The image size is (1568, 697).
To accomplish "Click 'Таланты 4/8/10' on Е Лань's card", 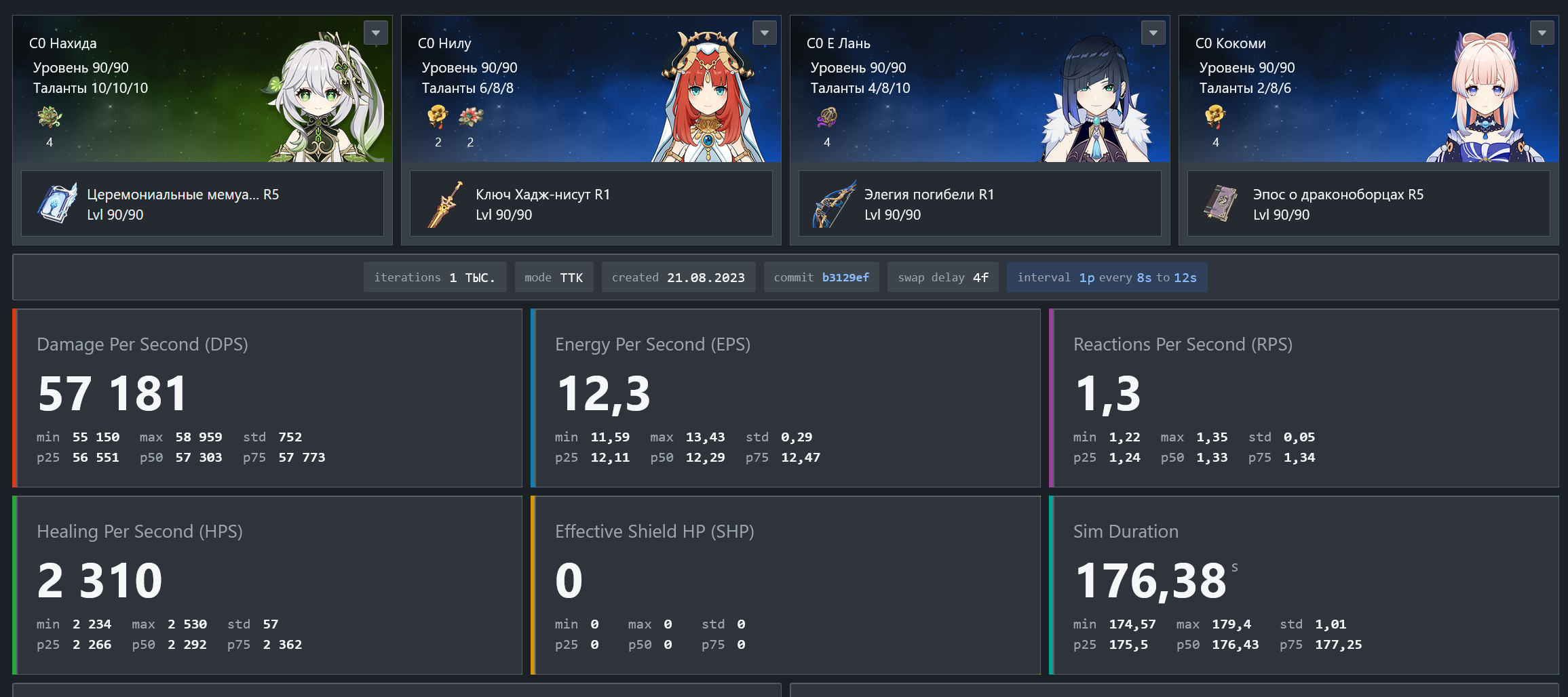I will coord(860,88).
